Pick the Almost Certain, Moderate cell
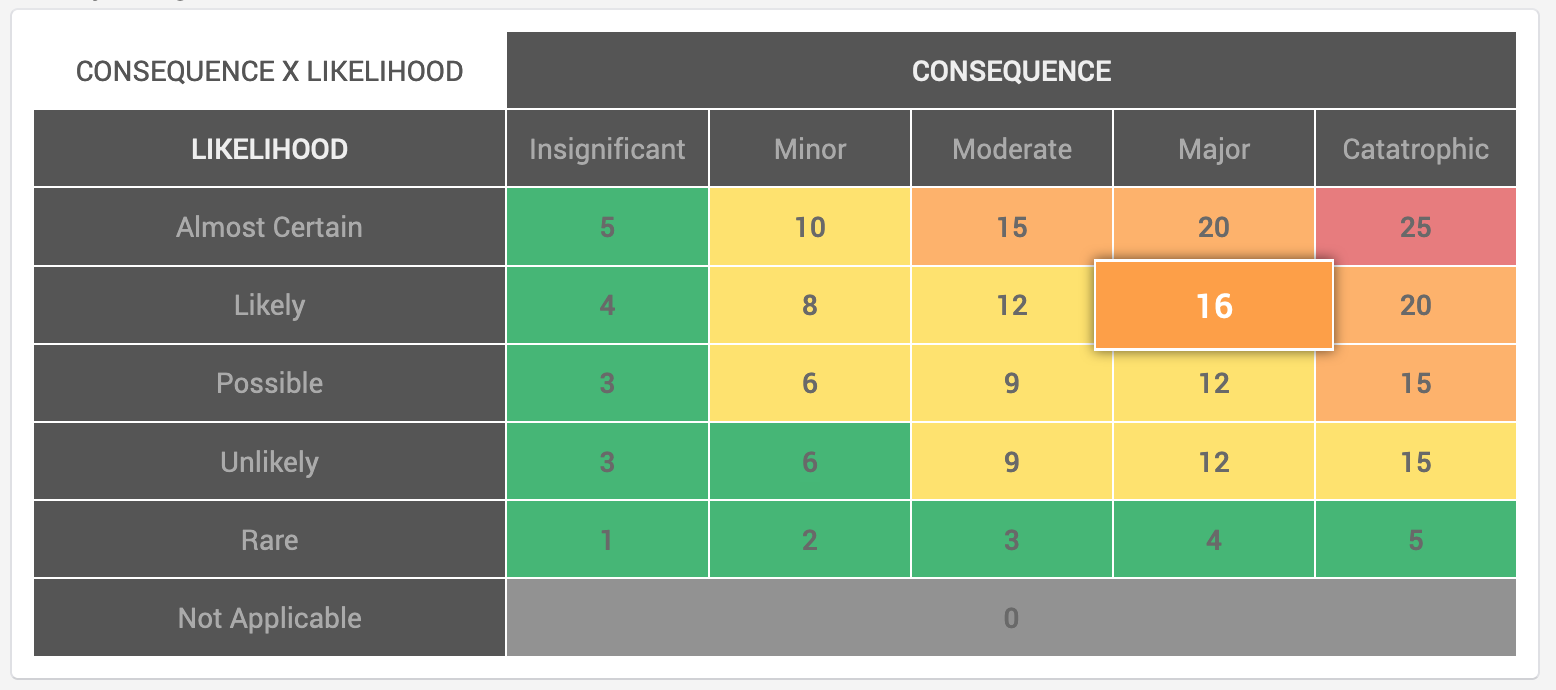 1012,227
